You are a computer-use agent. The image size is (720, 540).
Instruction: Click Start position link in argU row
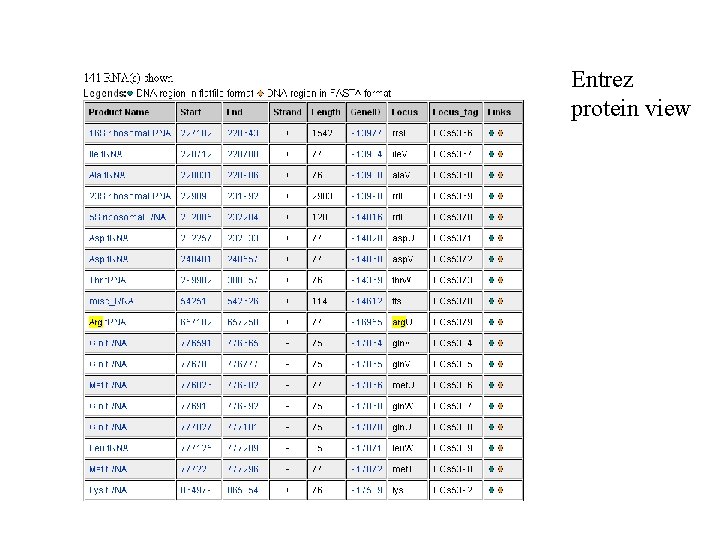click(x=196, y=322)
